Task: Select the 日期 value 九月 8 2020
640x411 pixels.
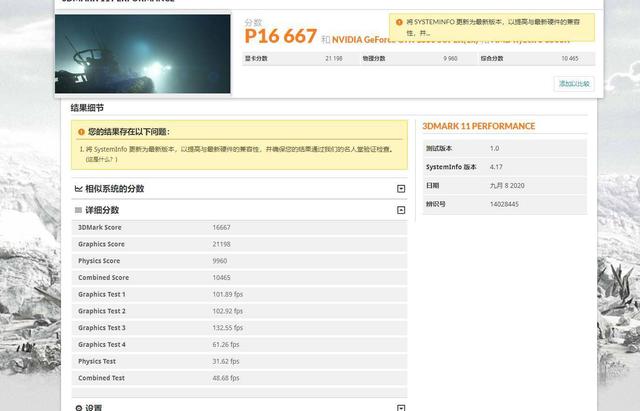Action: click(x=507, y=185)
